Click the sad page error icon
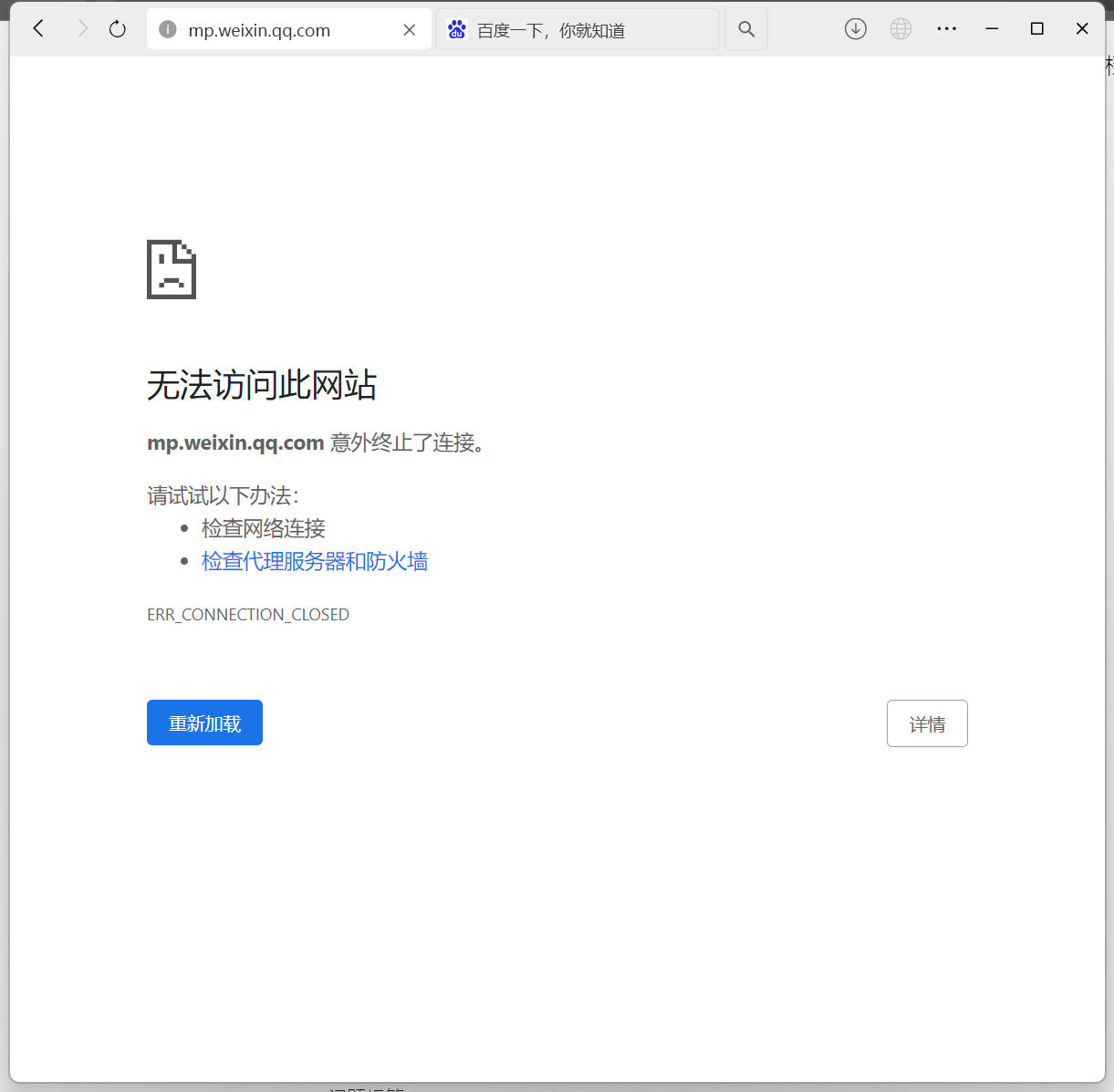The height and width of the screenshot is (1092, 1114). [172, 269]
